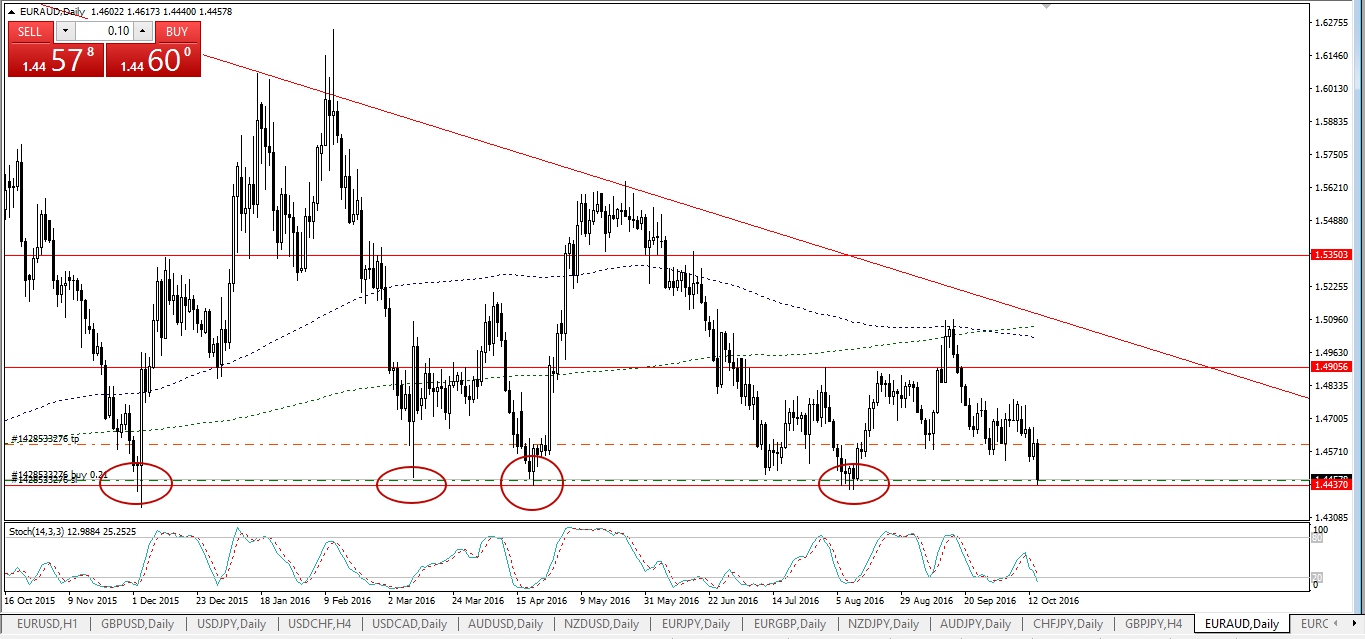The height and width of the screenshot is (639, 1365).
Task: Select the USDCAD,Daily chart tab
Action: 409,624
